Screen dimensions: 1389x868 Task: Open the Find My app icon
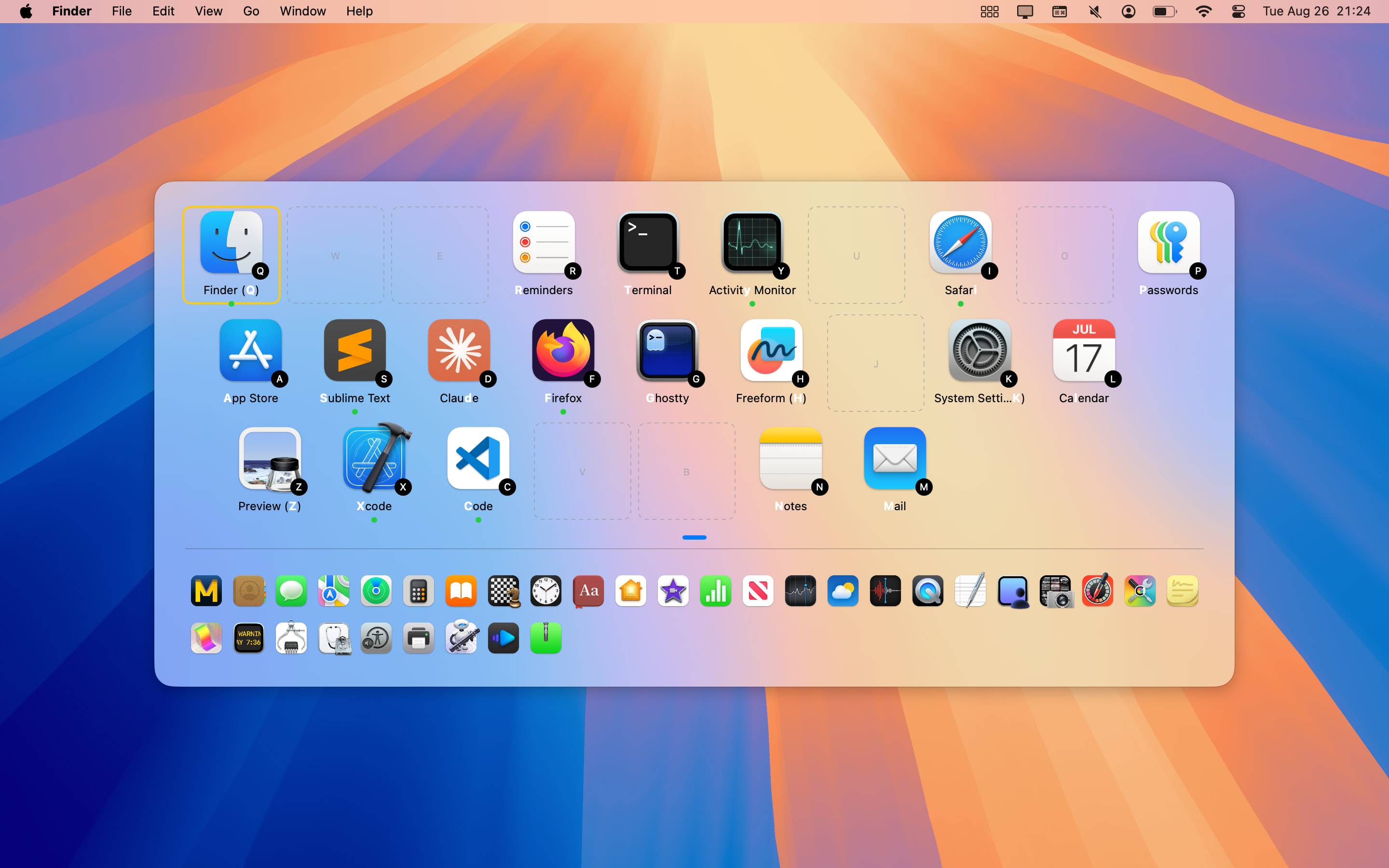click(376, 591)
